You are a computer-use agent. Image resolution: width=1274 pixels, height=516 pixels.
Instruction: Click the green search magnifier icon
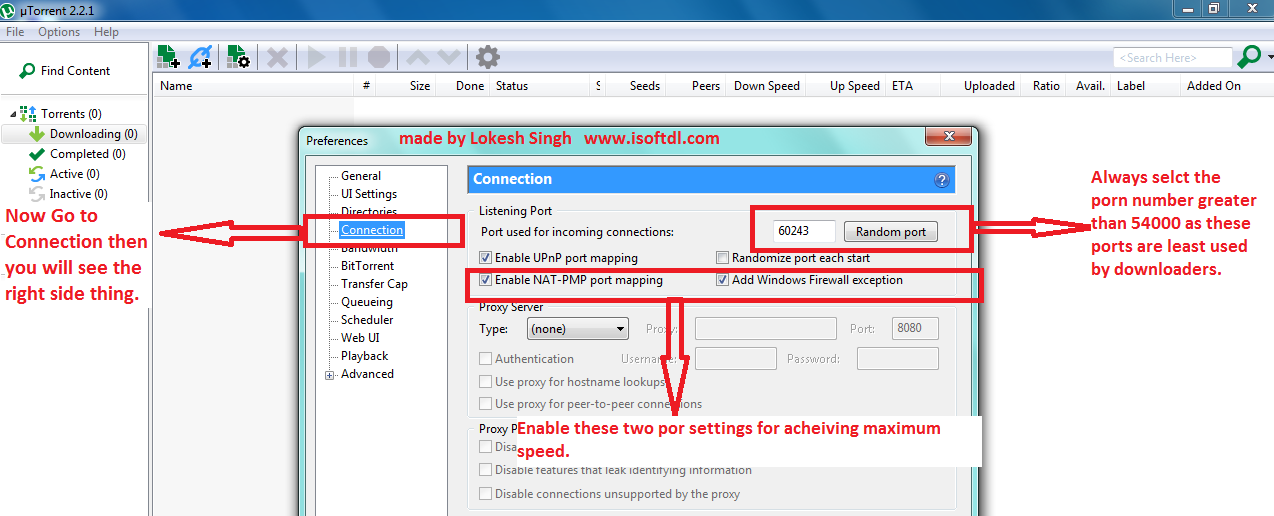pyautogui.click(x=1247, y=57)
